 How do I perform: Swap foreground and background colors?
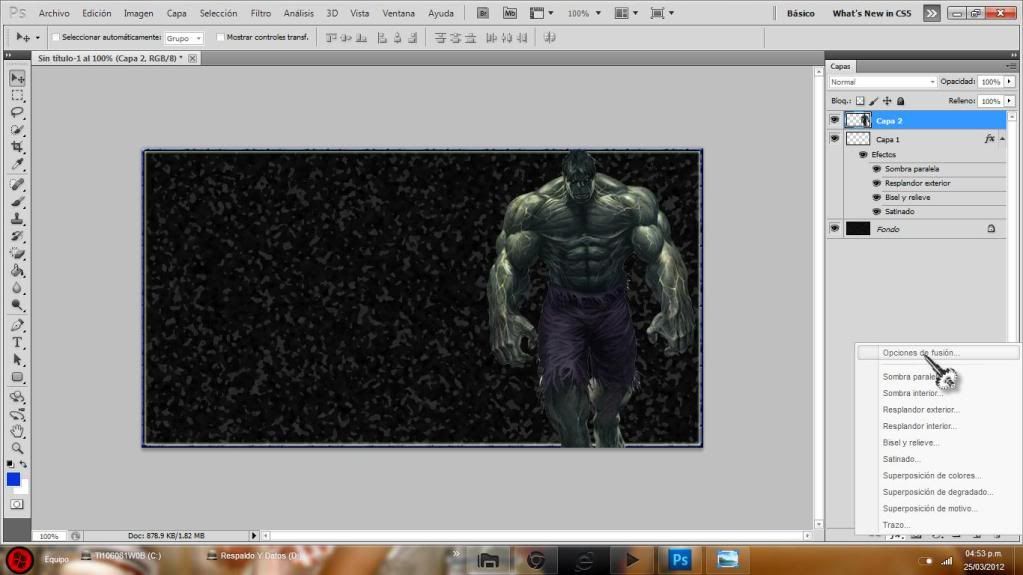(23, 464)
